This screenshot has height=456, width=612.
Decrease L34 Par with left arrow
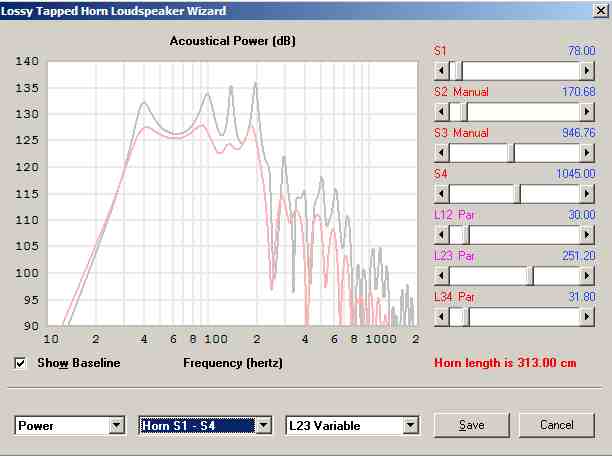point(441,317)
